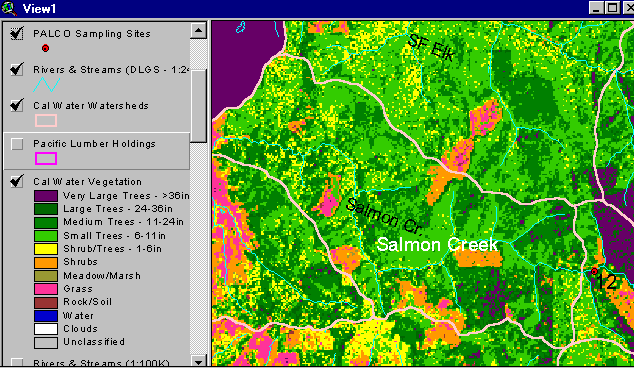The image size is (634, 368).
Task: Click the legend scrollbar thumb
Action: (x=199, y=106)
